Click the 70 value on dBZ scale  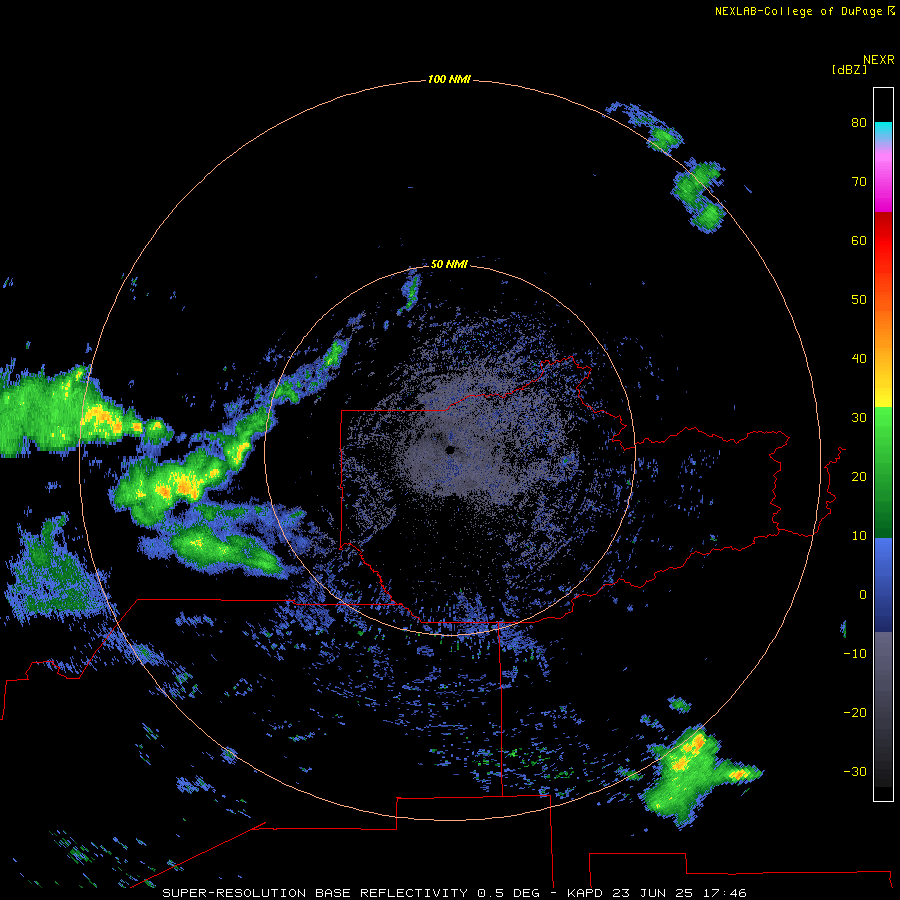pyautogui.click(x=859, y=181)
